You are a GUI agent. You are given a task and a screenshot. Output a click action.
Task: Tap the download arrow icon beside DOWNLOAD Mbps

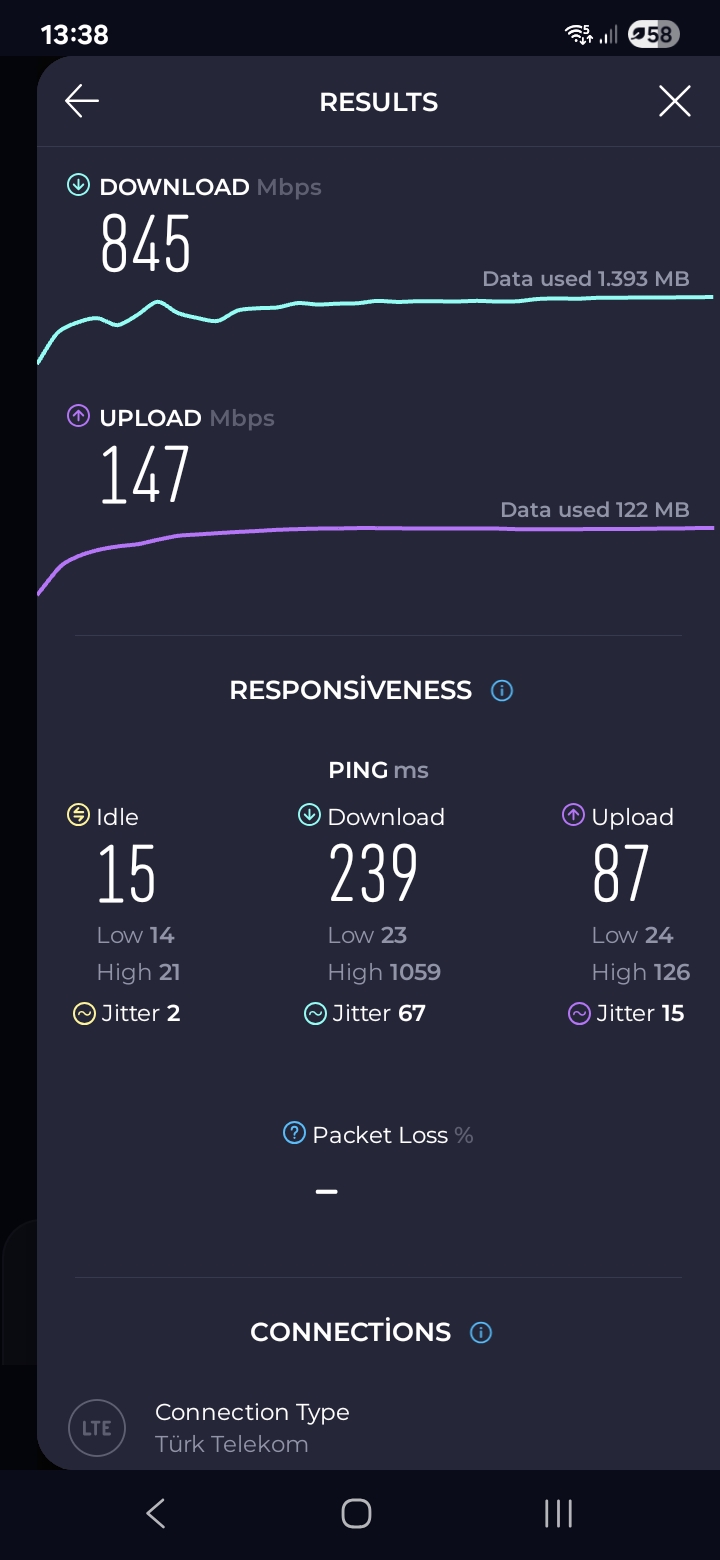pos(78,186)
